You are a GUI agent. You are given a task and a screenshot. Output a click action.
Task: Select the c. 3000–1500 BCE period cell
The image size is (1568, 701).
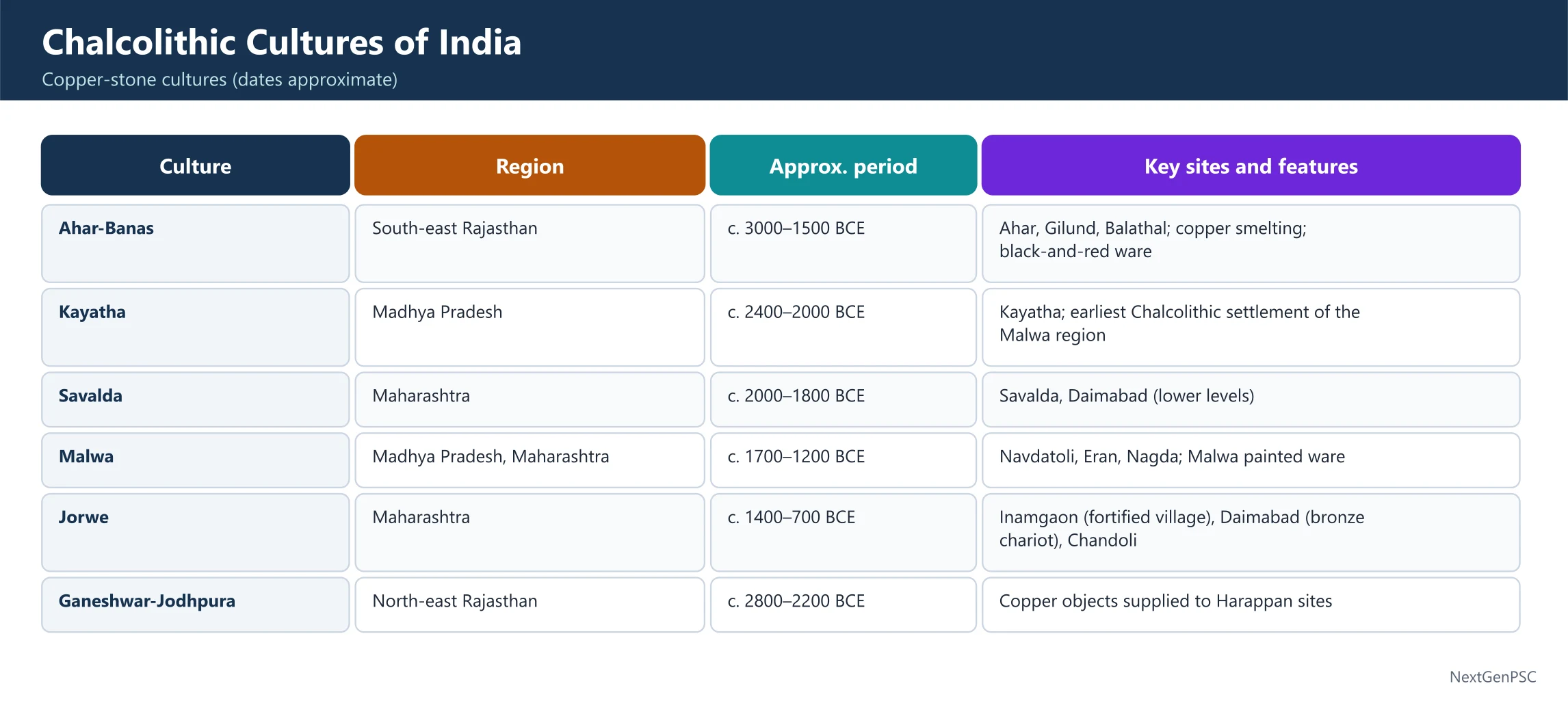(843, 243)
